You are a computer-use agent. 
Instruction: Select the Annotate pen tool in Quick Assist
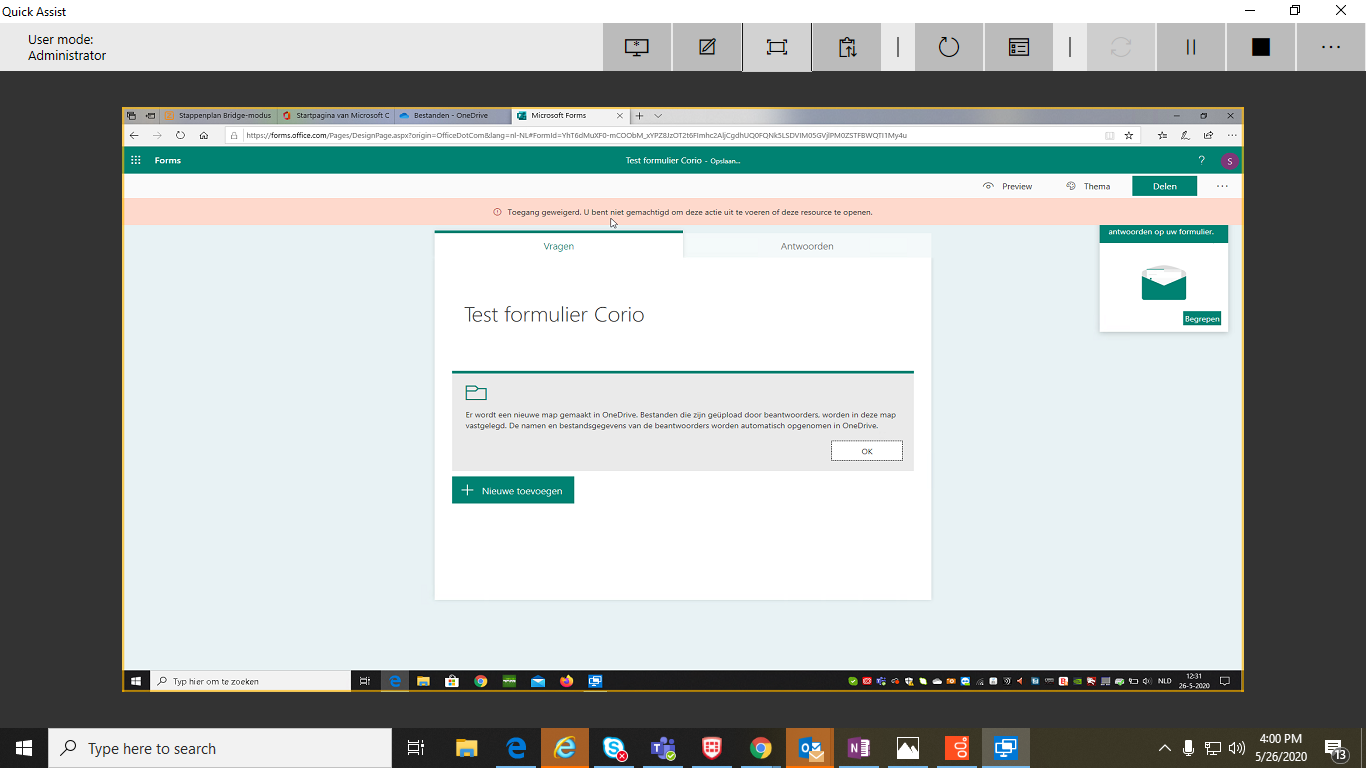coord(707,46)
